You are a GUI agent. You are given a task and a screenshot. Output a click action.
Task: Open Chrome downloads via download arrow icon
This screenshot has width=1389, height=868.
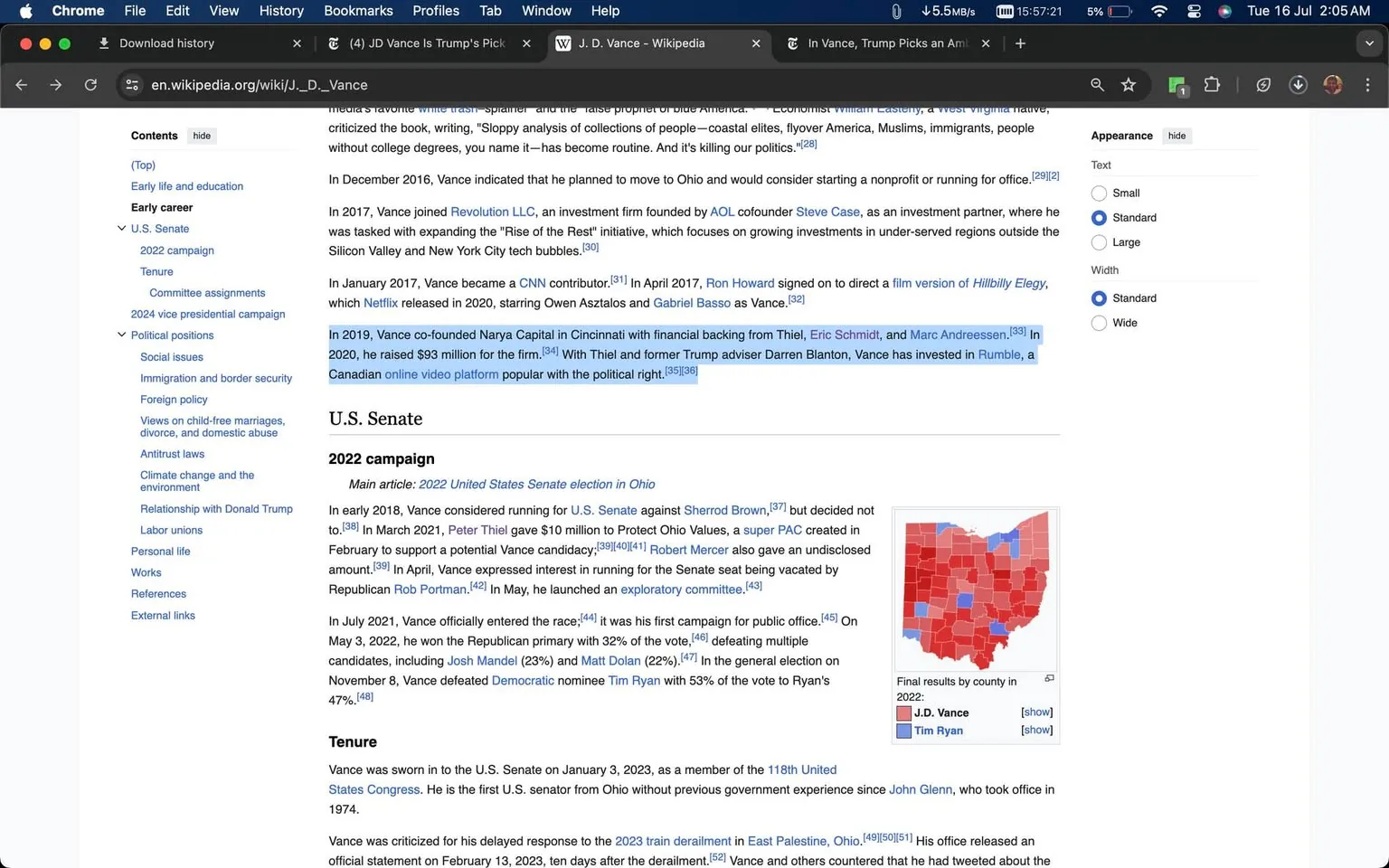point(1298,84)
